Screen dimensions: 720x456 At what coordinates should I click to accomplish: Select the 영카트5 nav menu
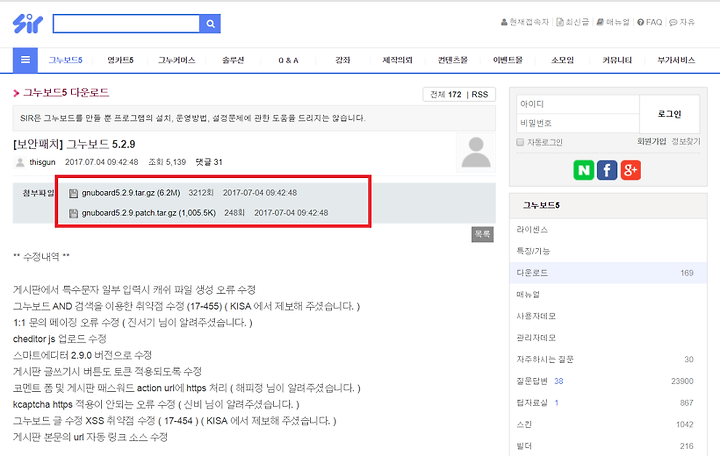click(x=120, y=60)
